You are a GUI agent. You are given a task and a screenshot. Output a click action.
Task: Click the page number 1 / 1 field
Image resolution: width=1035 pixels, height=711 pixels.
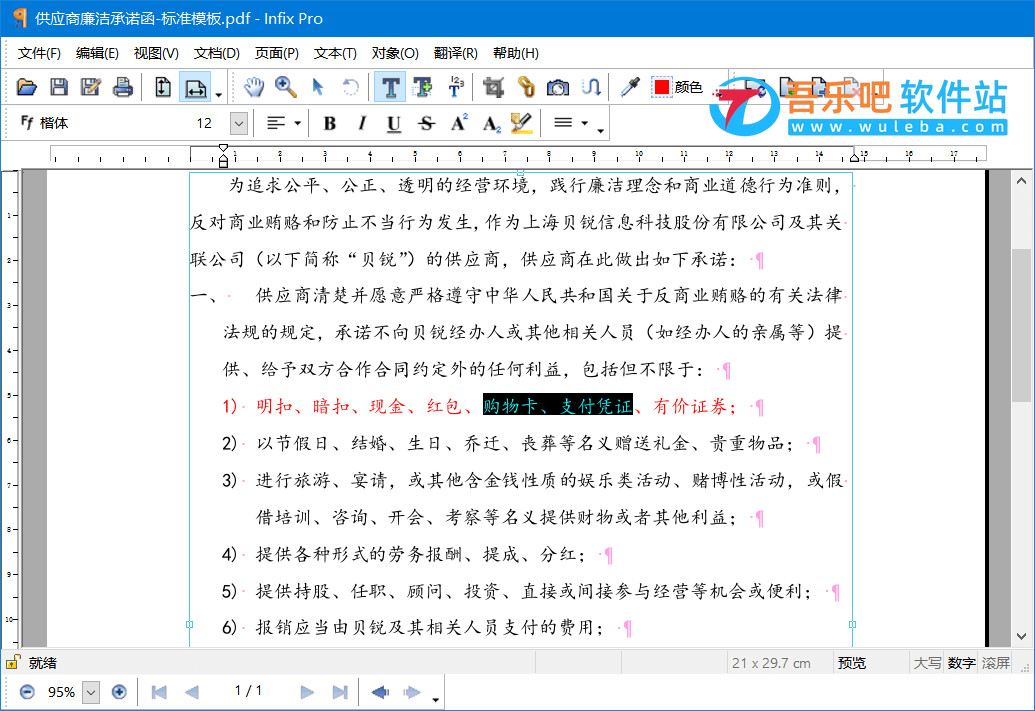point(248,691)
